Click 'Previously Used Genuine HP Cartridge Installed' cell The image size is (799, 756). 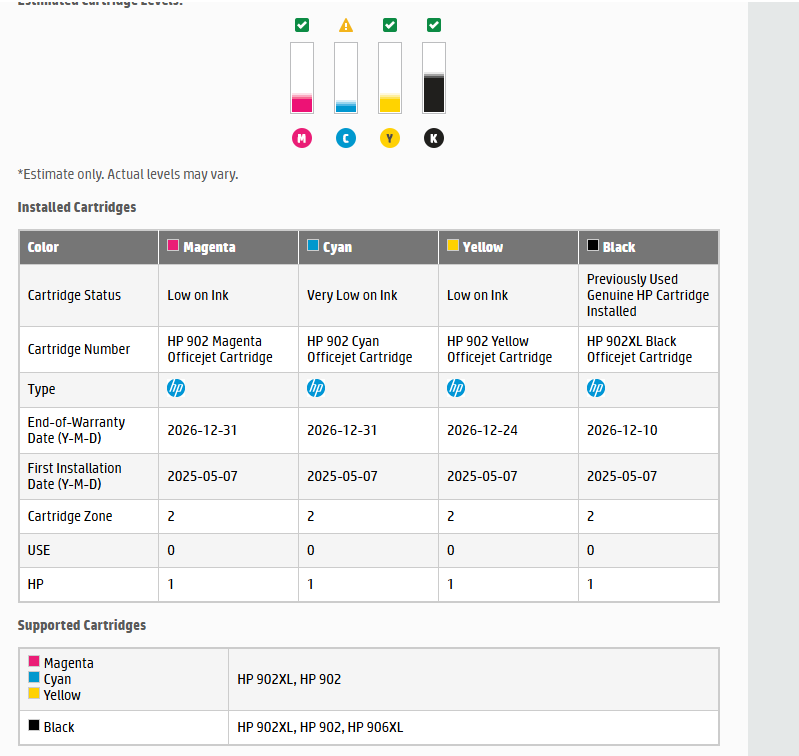click(648, 295)
